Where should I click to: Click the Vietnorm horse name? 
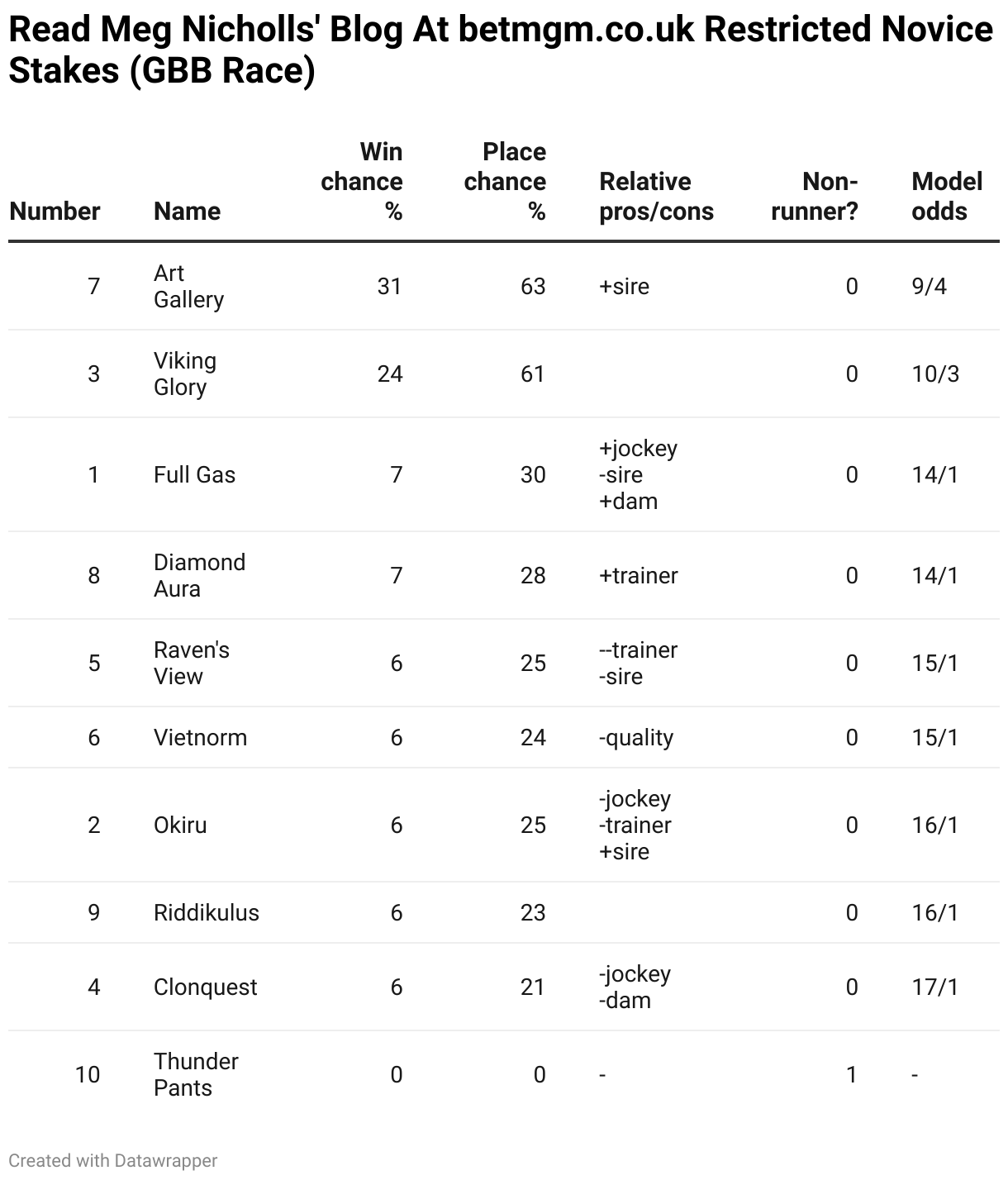[x=200, y=737]
